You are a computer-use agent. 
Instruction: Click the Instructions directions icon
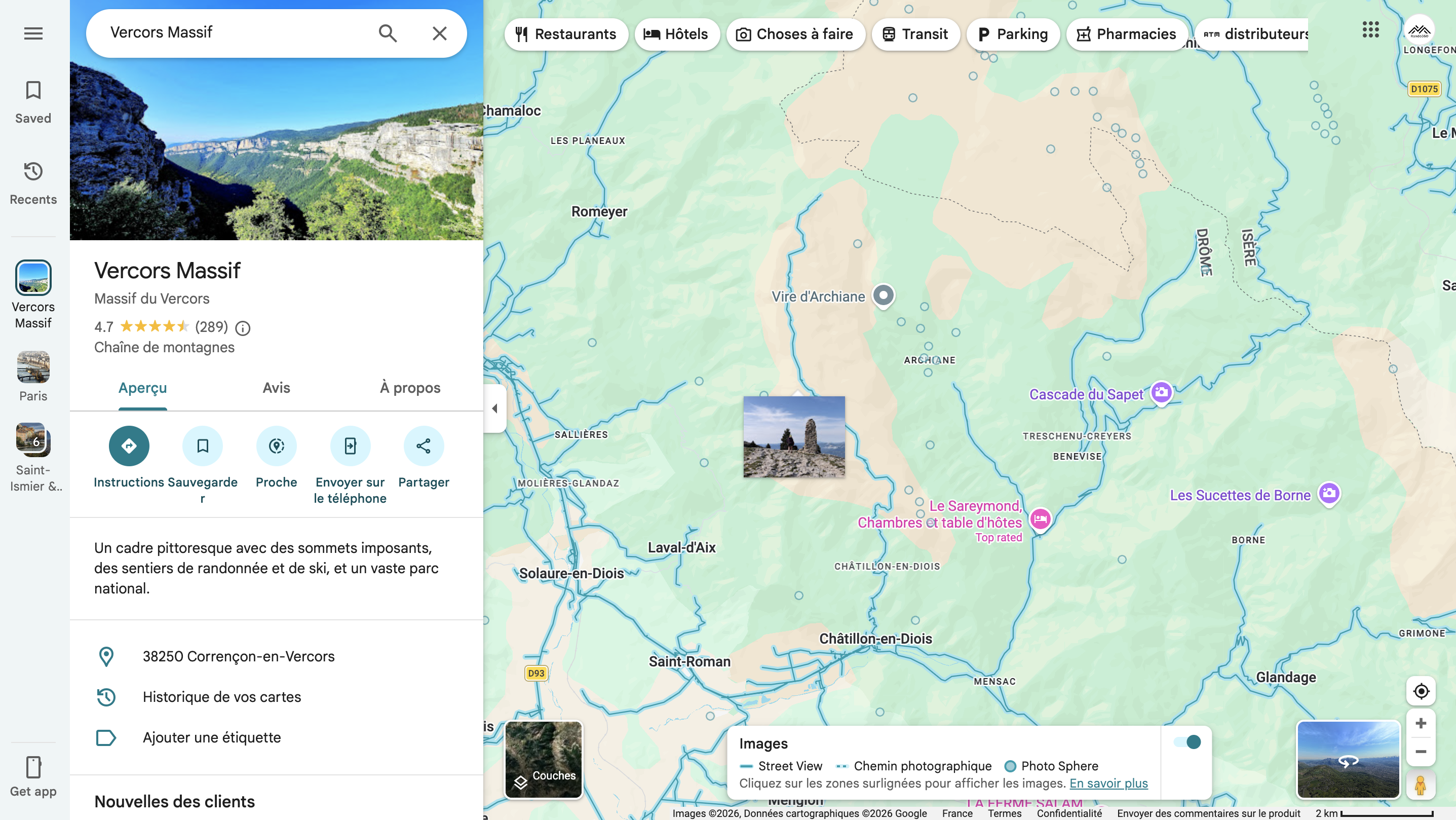[x=129, y=445]
